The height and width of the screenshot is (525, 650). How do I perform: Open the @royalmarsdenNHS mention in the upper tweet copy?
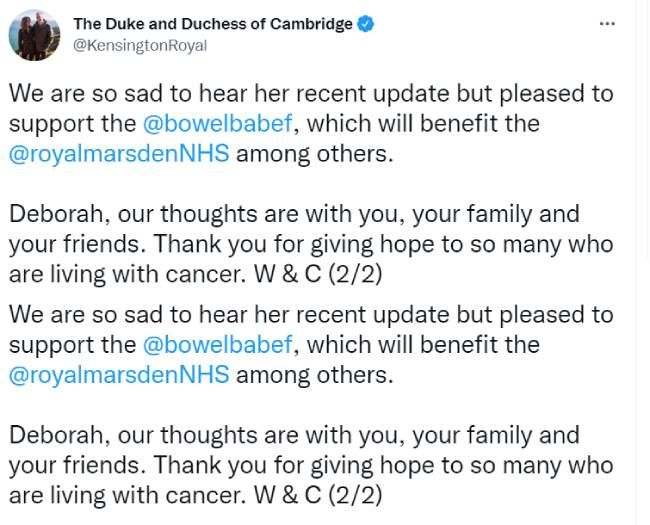119,153
